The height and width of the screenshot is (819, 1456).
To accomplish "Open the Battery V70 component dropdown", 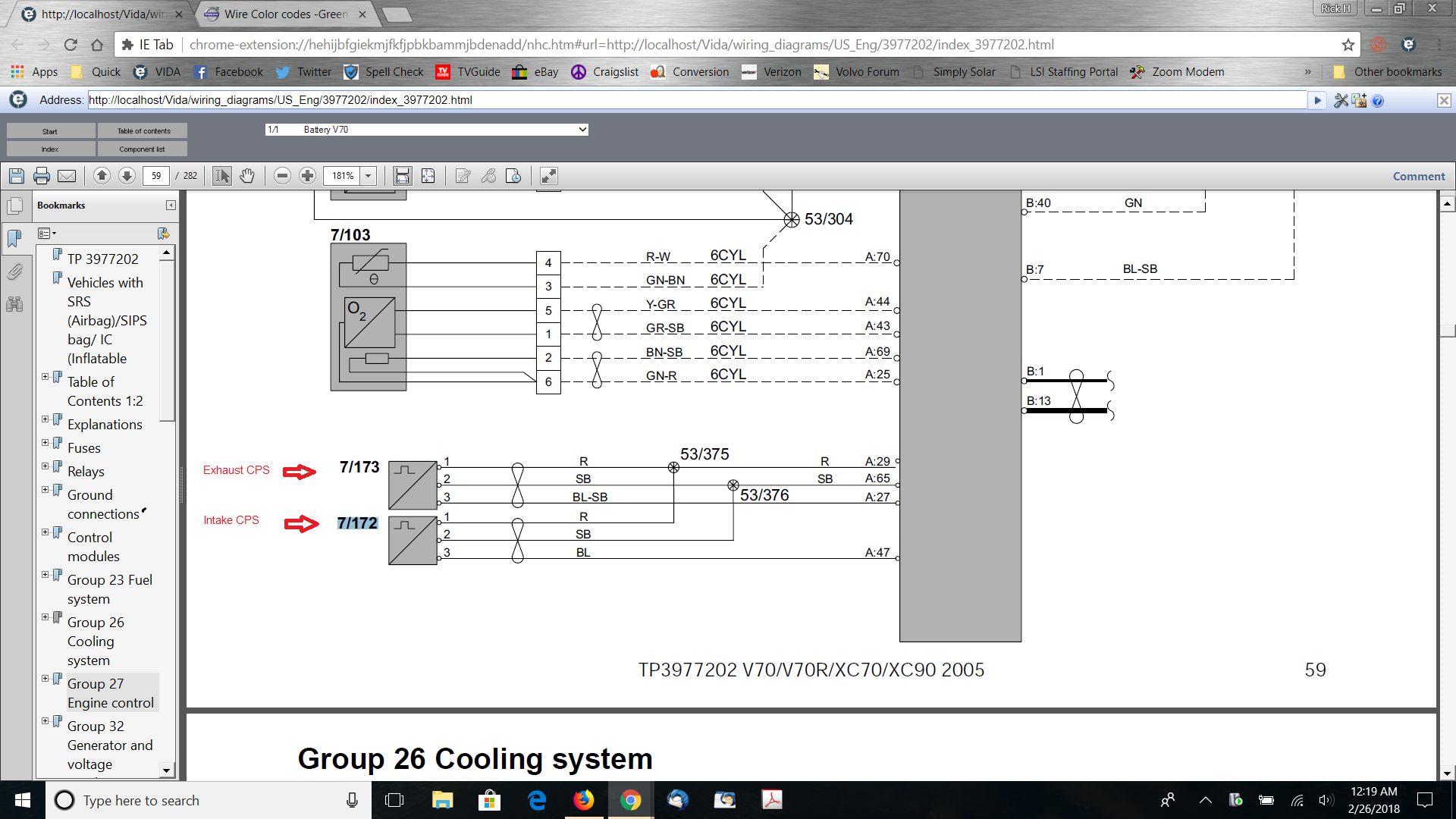I will 426,130.
